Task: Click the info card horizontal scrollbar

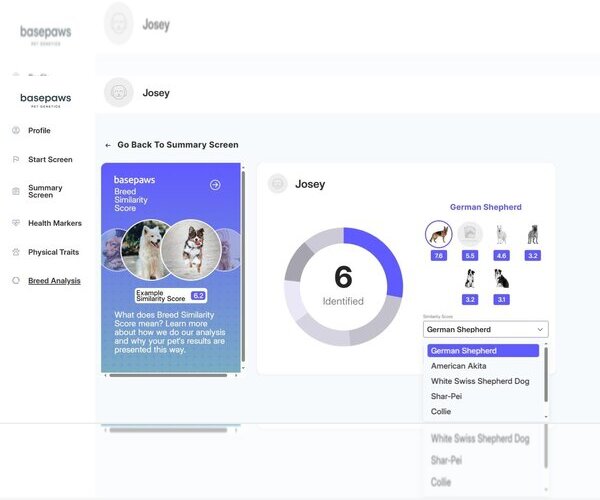Action: tap(168, 375)
